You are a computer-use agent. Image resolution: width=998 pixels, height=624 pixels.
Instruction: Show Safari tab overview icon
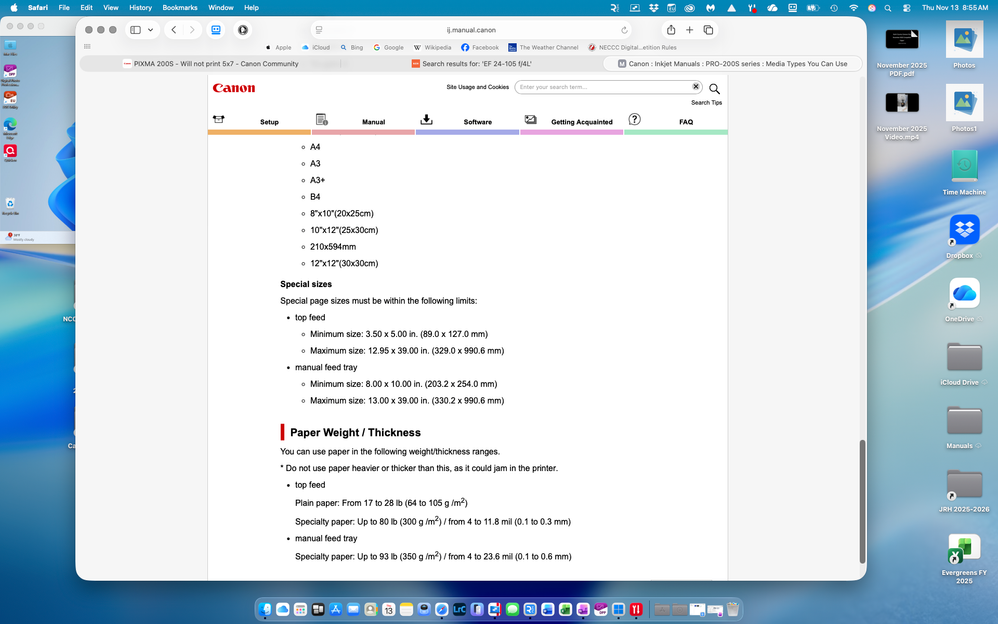click(x=708, y=30)
